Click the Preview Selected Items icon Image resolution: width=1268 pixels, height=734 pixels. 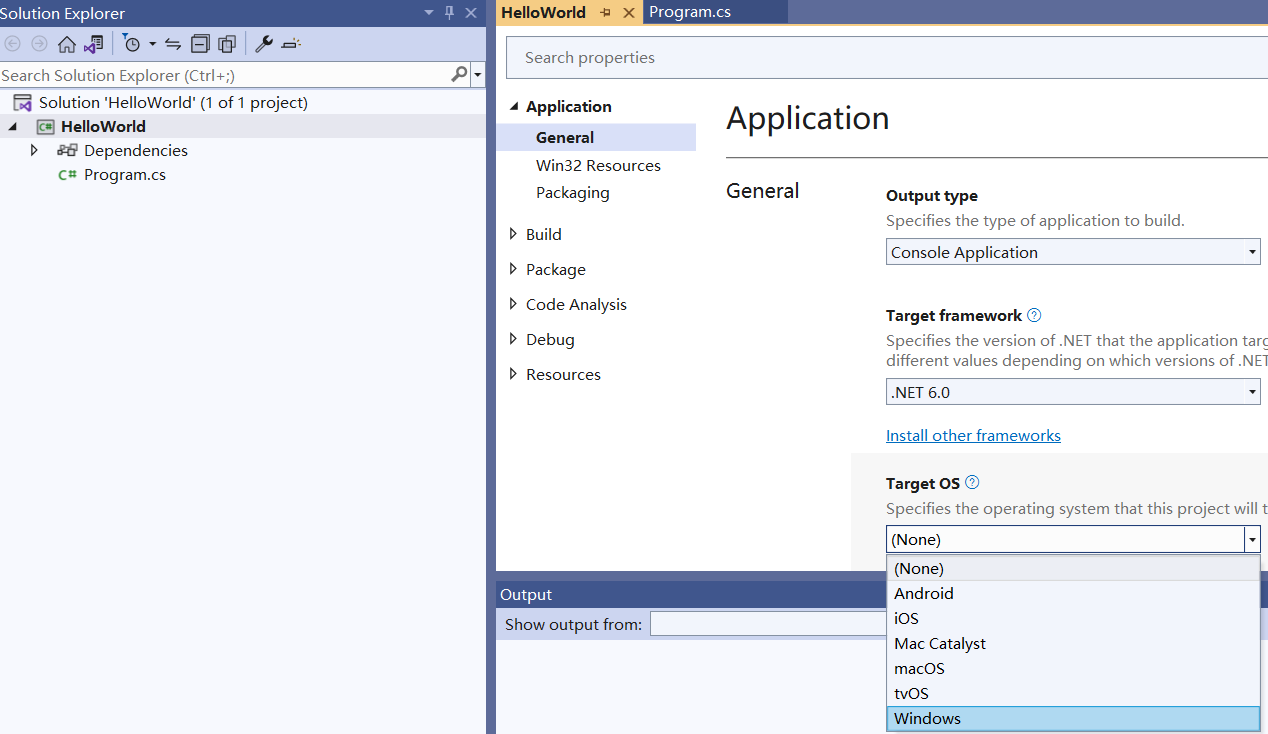[x=291, y=44]
